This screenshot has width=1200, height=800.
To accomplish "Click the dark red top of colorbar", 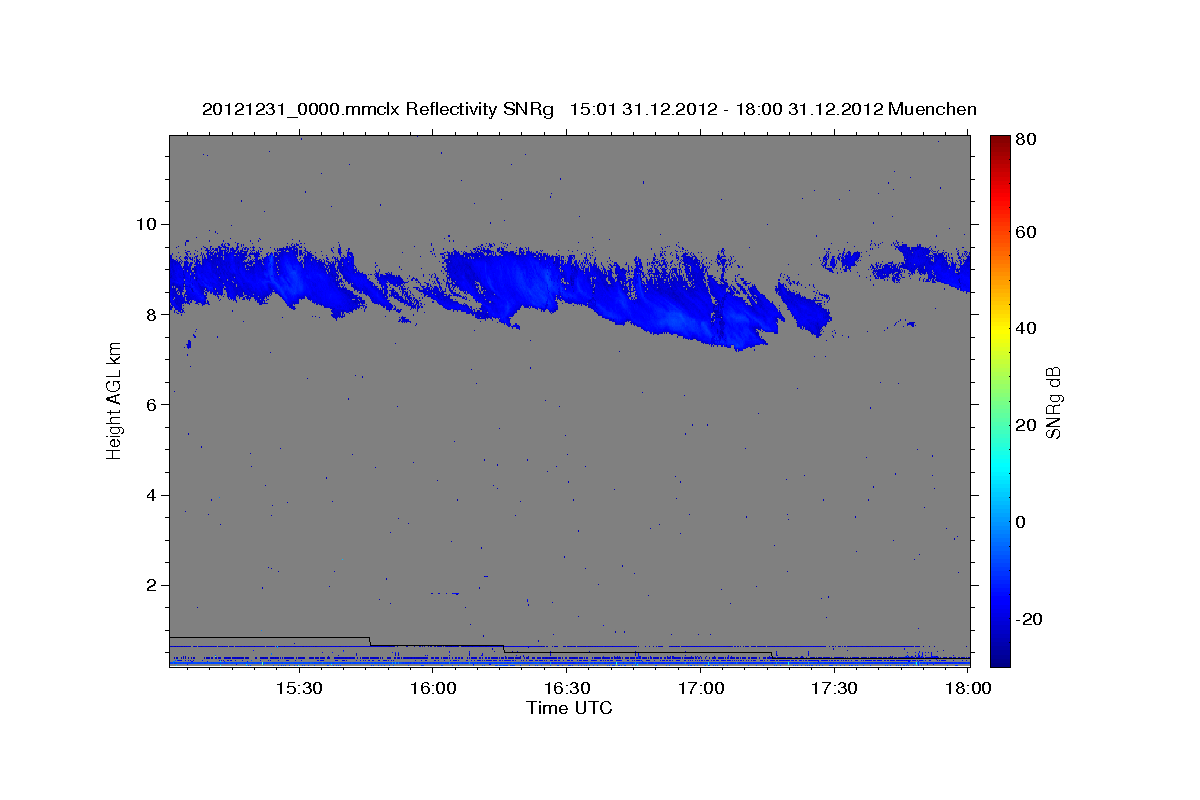I will tap(1000, 144).
